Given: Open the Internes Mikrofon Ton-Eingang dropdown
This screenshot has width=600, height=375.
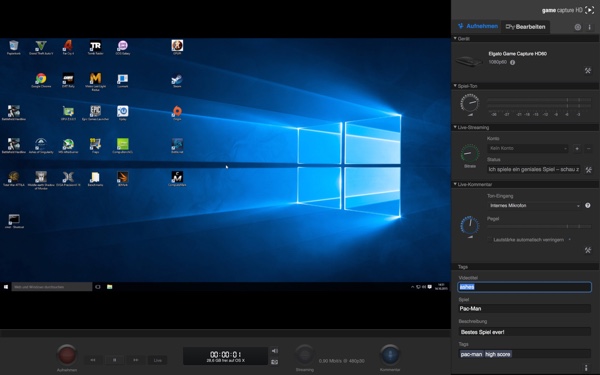Looking at the screenshot, I should pyautogui.click(x=535, y=205).
